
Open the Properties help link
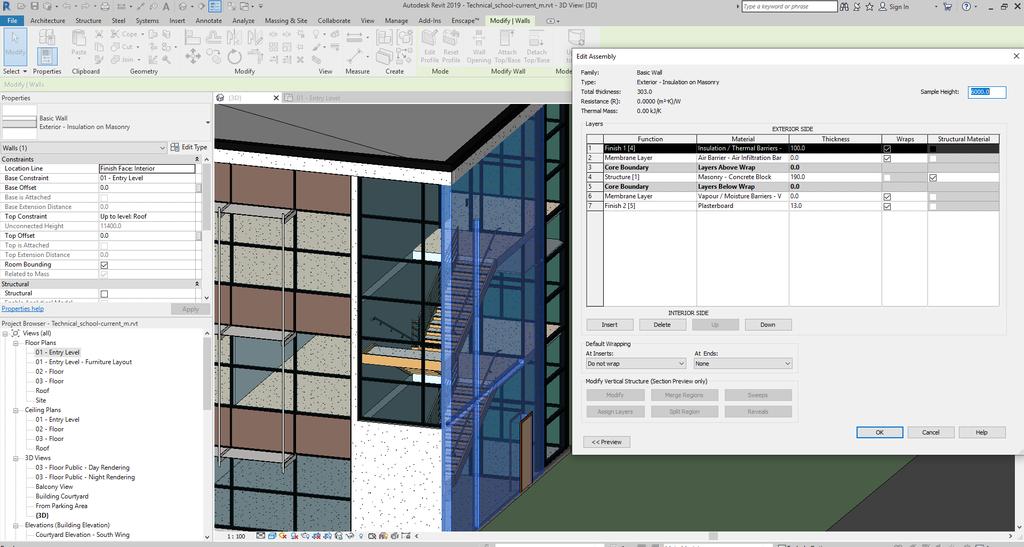tap(23, 309)
